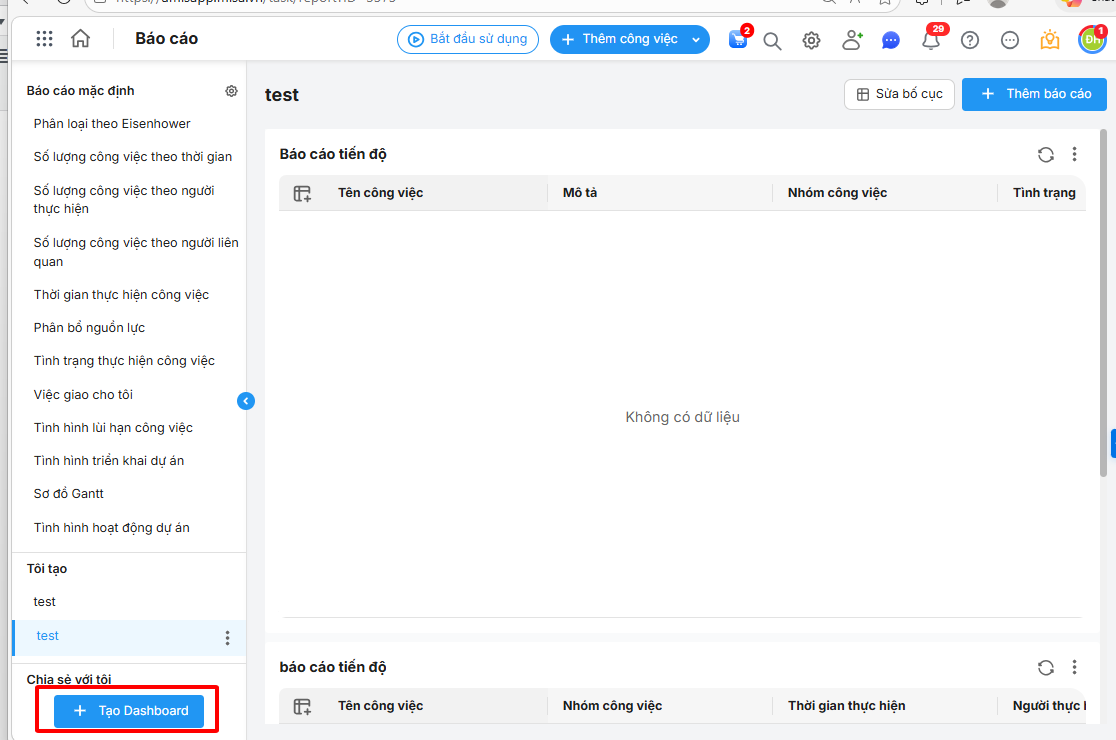1116x740 pixels.
Task: Open the blue chat bubble icon
Action: pyautogui.click(x=890, y=41)
